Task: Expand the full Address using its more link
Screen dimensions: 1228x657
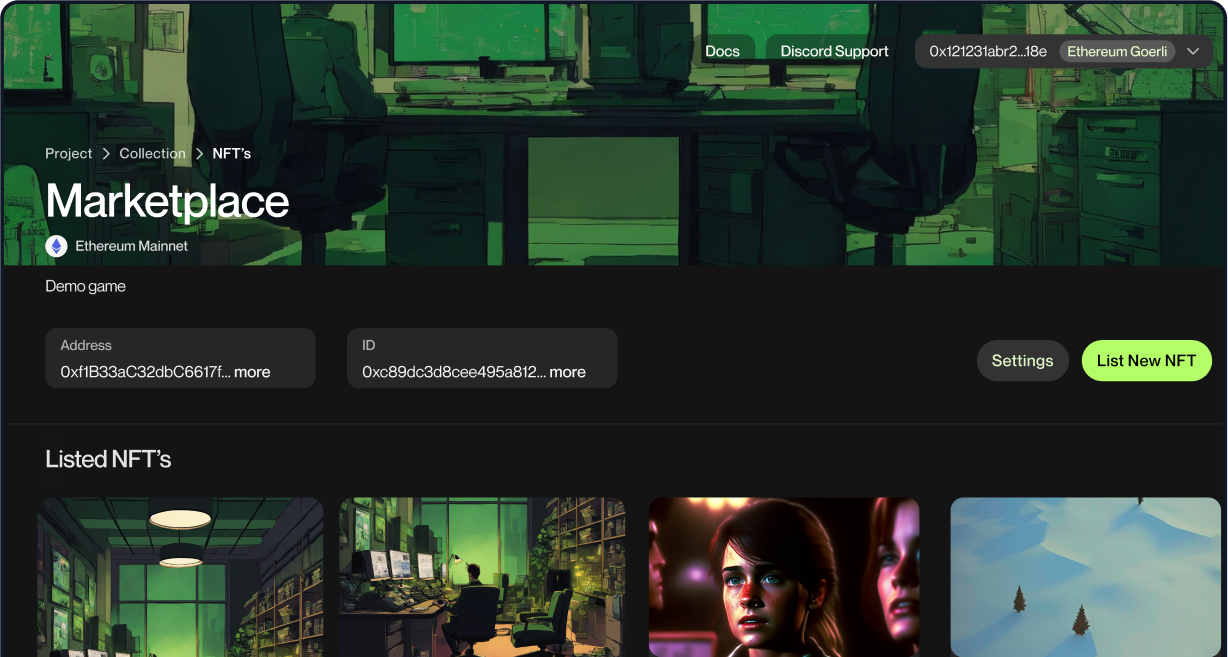Action: [253, 371]
